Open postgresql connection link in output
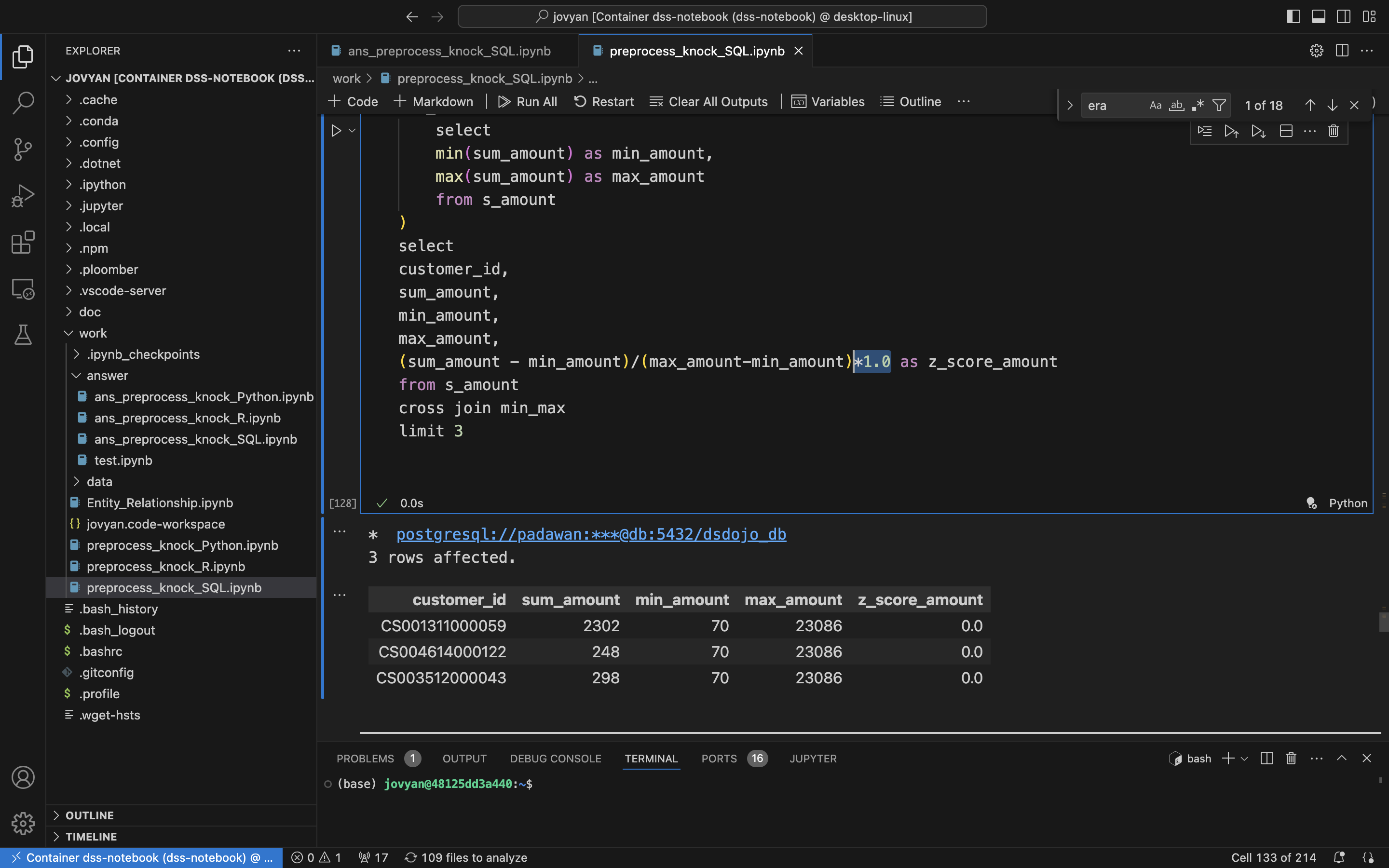The width and height of the screenshot is (1389, 868). [x=591, y=534]
